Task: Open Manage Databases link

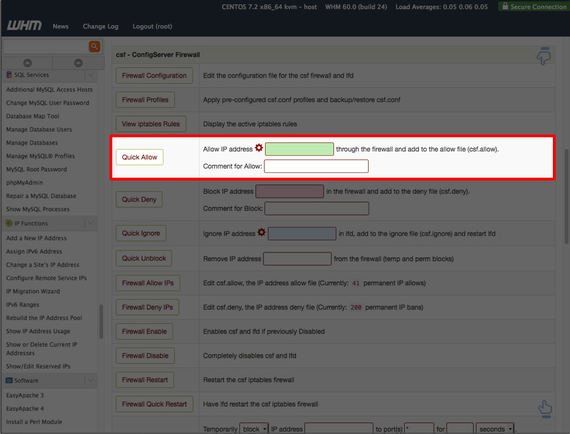Action: point(32,142)
